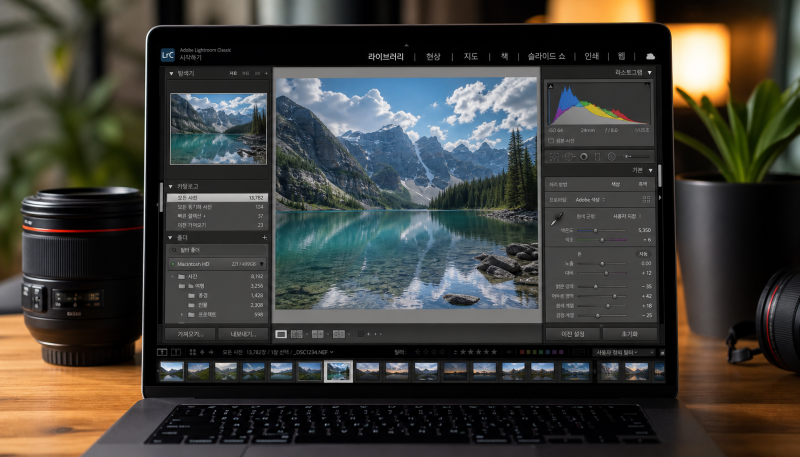The width and height of the screenshot is (800, 457).
Task: Set treatment to 흑백 (black and white)
Action: point(643,184)
